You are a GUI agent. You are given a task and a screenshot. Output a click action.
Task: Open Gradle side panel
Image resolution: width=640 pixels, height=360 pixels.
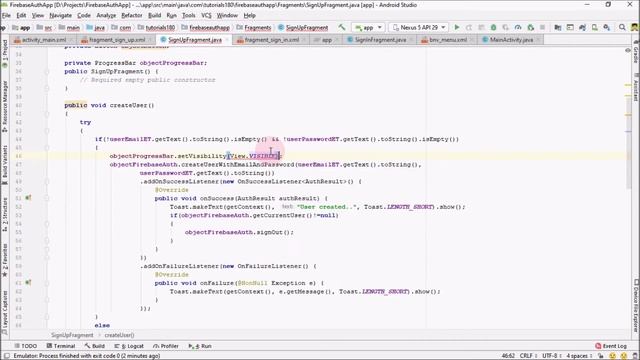click(636, 52)
